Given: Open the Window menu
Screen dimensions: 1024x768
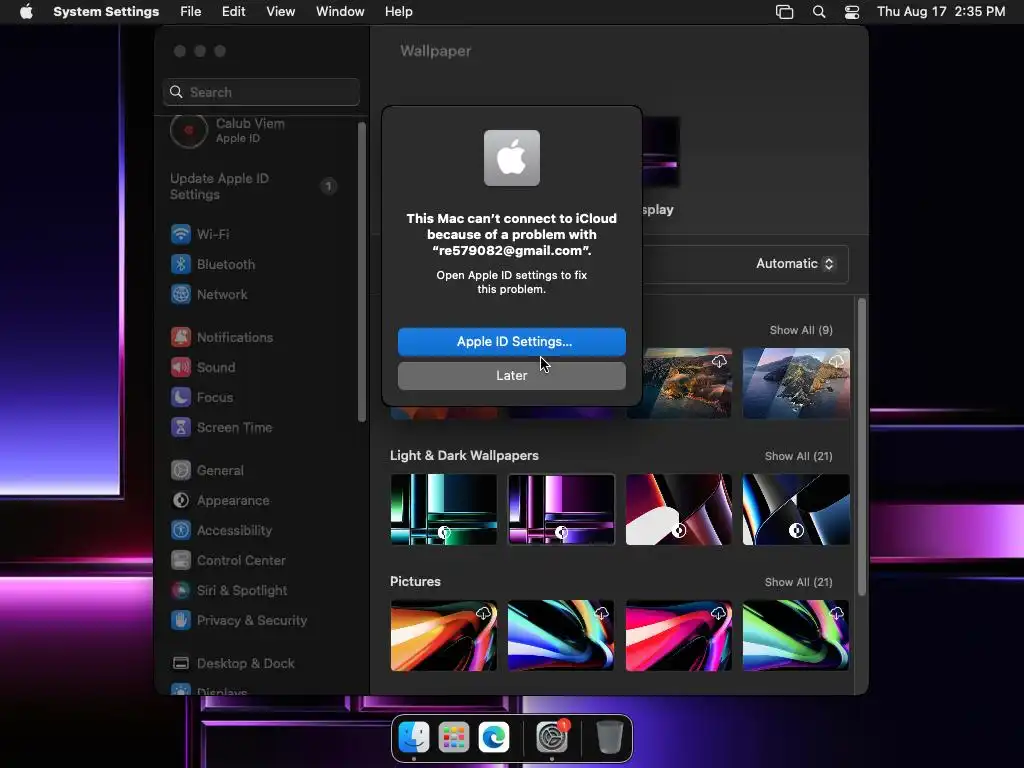Looking at the screenshot, I should click(x=340, y=12).
